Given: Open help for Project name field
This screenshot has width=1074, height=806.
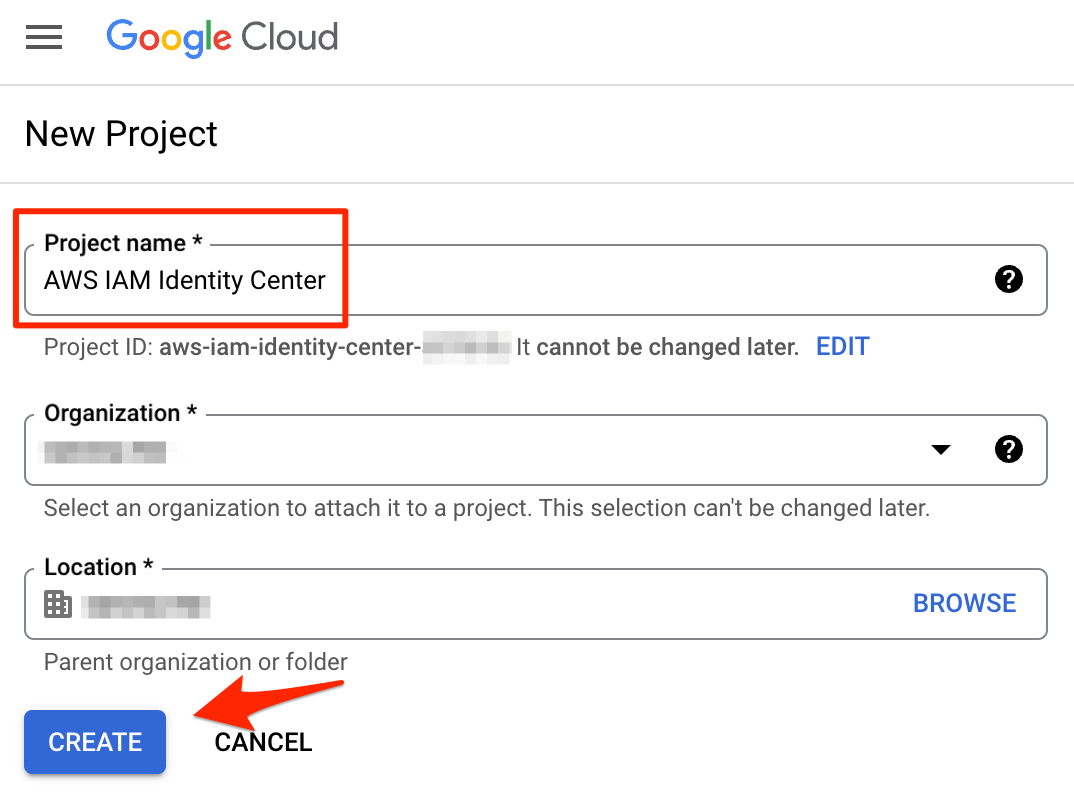Looking at the screenshot, I should click(x=1008, y=279).
